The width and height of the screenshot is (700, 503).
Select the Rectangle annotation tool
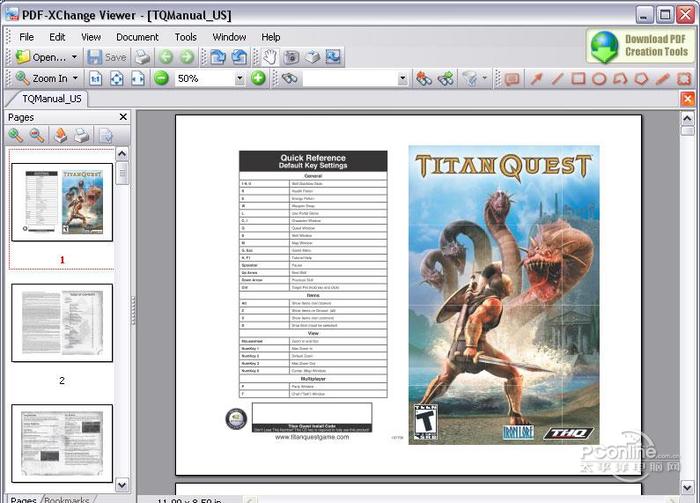point(578,79)
